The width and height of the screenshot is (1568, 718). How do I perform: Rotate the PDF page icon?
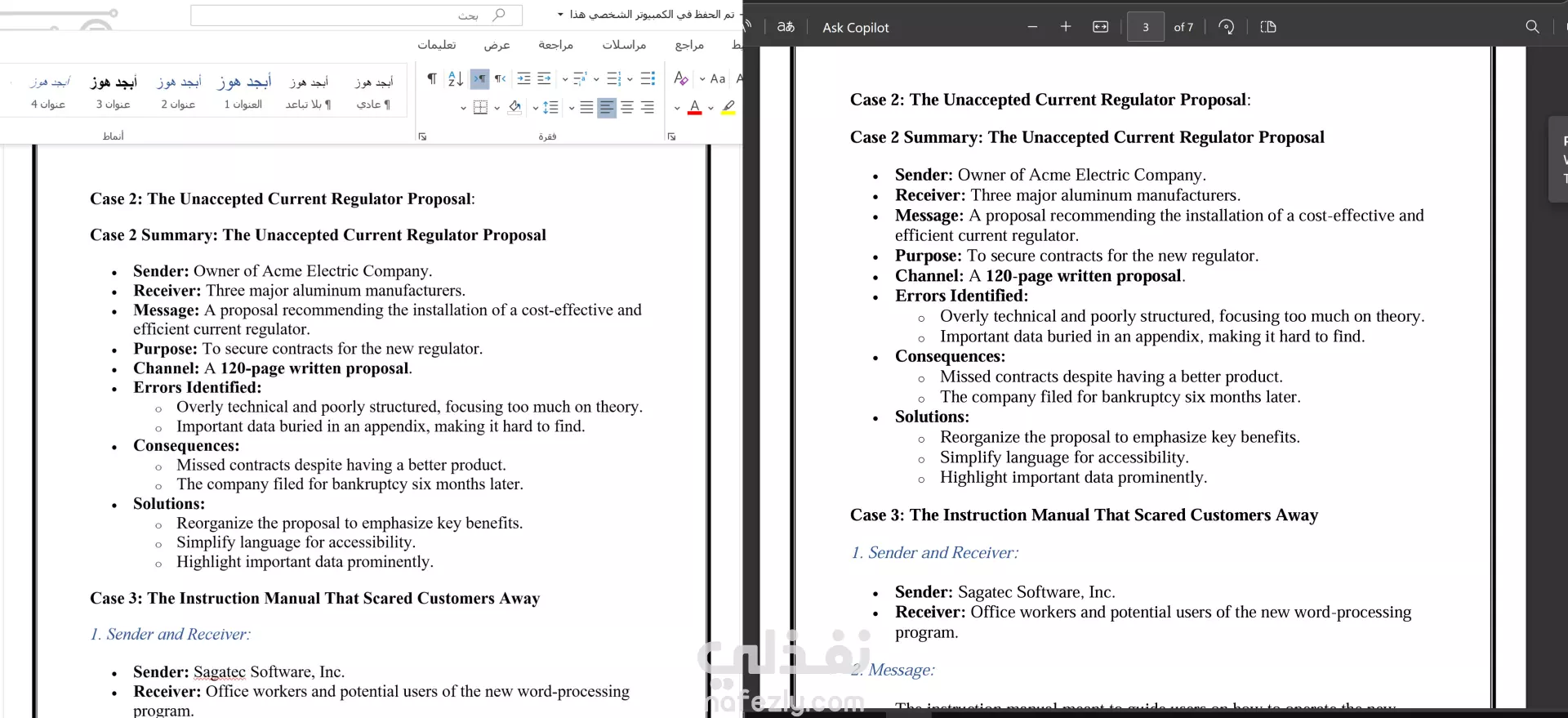[1226, 27]
